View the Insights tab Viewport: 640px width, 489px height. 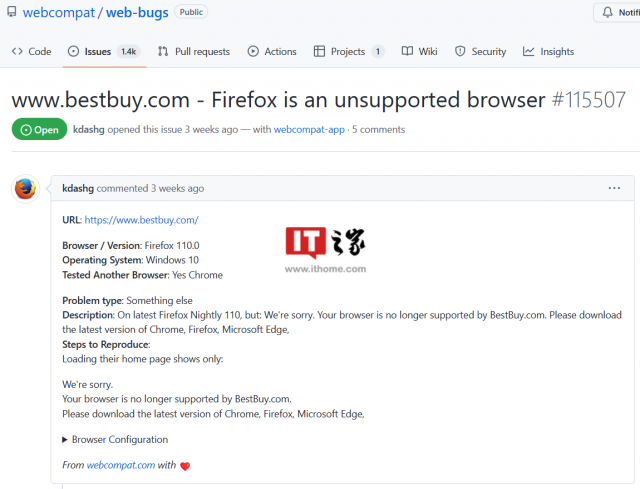tap(548, 51)
